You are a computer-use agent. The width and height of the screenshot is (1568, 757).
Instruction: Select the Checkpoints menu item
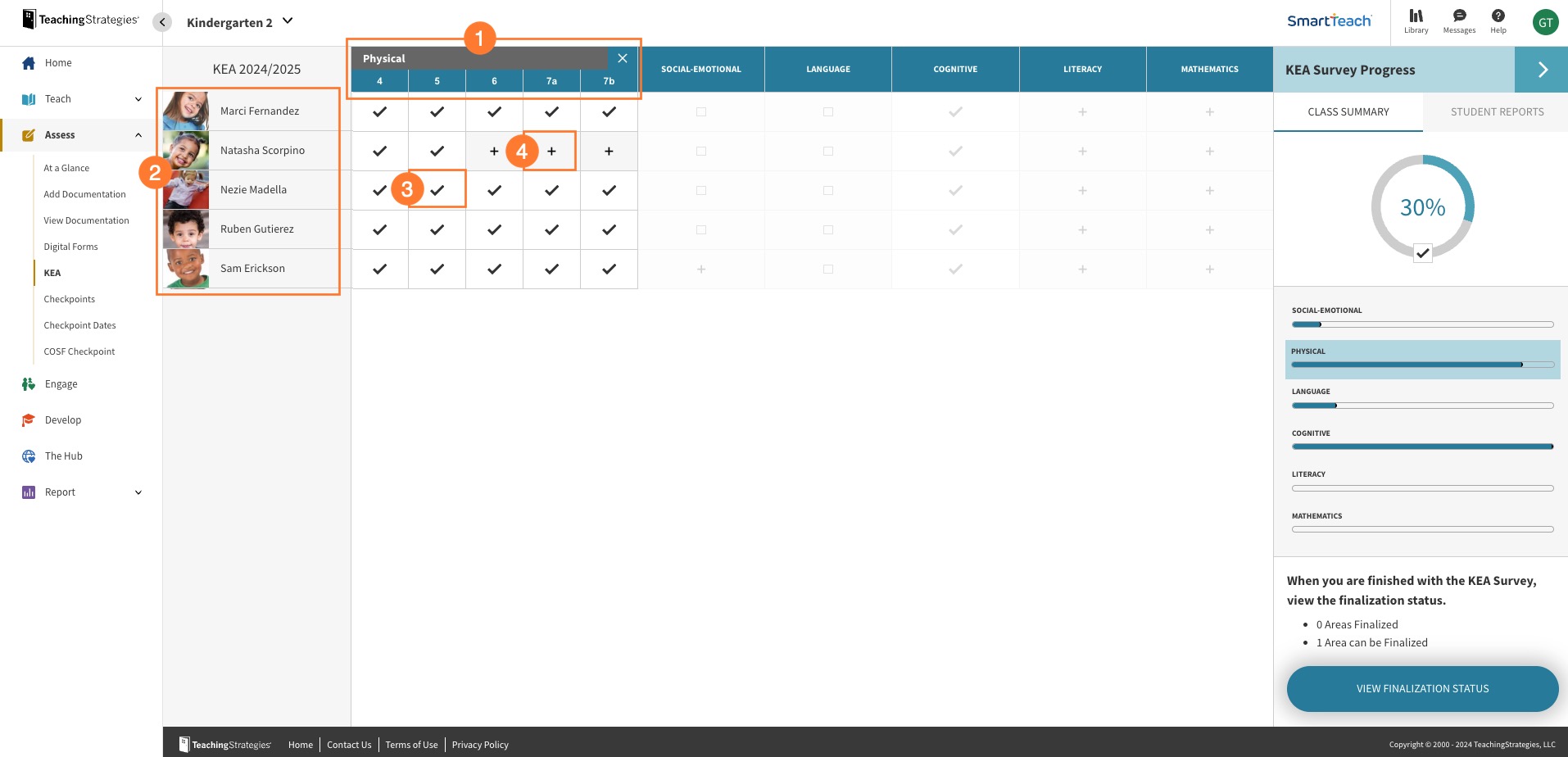point(69,298)
